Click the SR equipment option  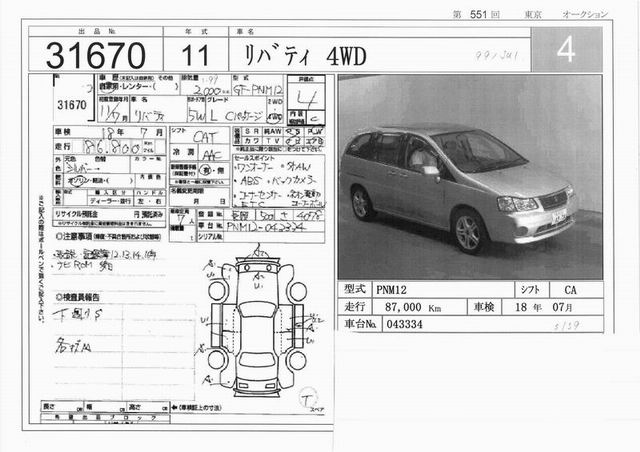pyautogui.click(x=252, y=132)
